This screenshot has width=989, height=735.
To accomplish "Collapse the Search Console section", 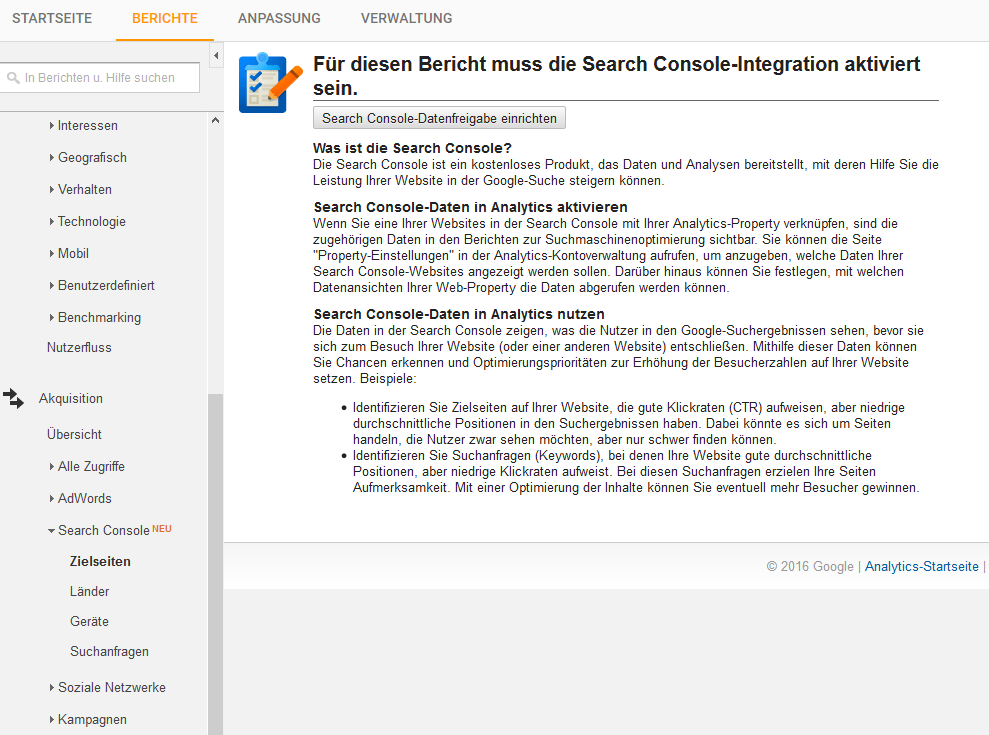I will click(x=98, y=531).
